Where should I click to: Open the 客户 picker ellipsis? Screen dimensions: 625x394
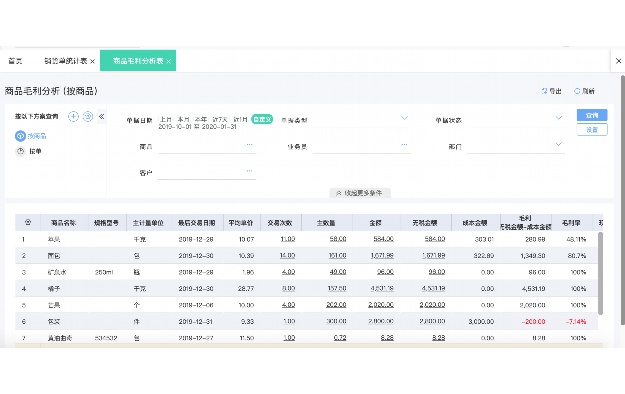(250, 171)
